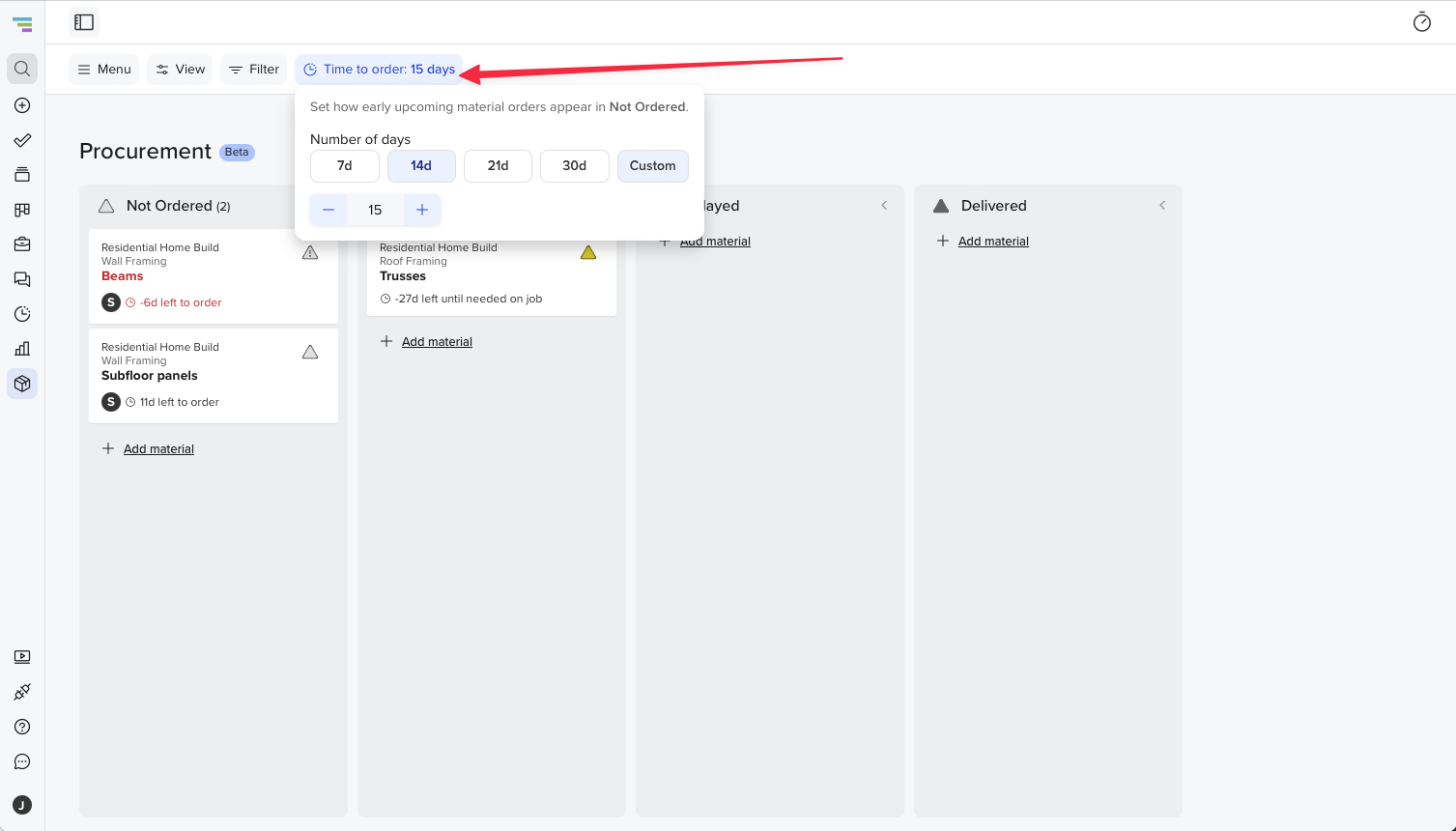Select the 30d preset
This screenshot has width=1456, height=831.
point(575,166)
